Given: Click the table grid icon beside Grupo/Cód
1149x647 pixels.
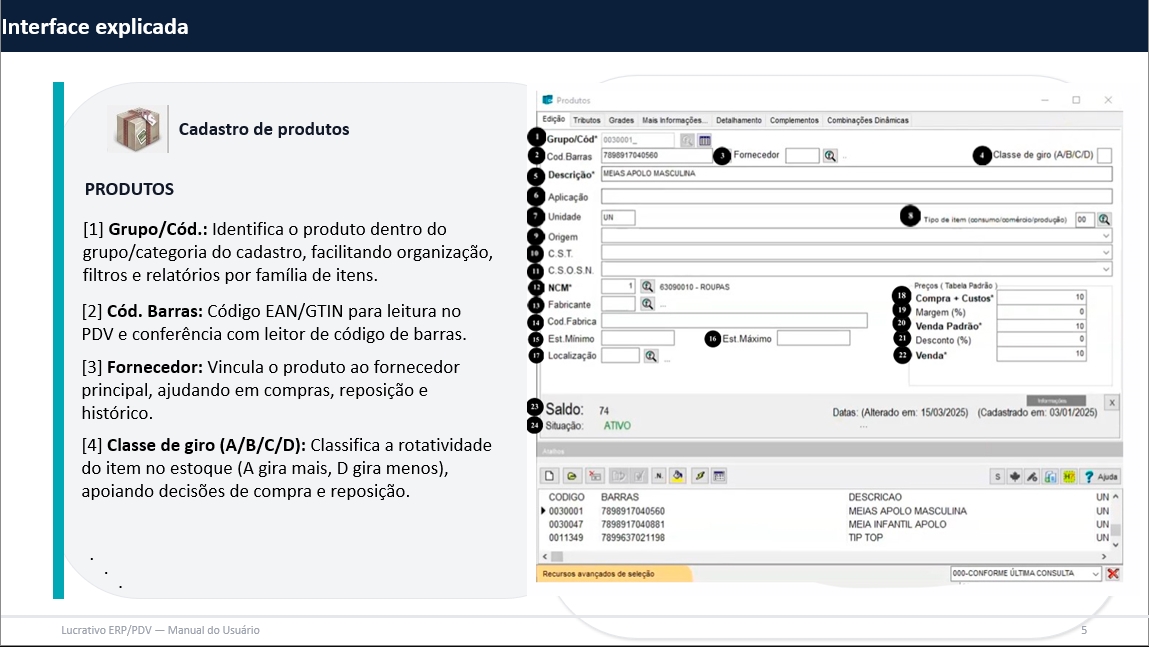Looking at the screenshot, I should [x=704, y=141].
